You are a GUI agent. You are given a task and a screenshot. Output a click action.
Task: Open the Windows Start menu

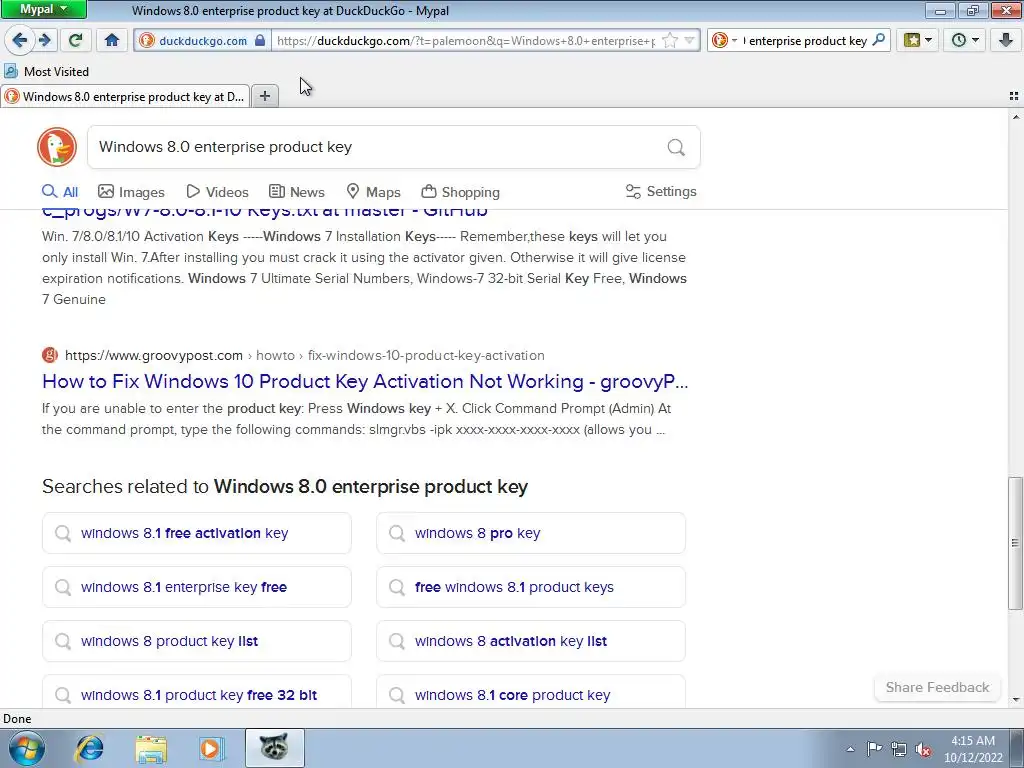(27, 748)
